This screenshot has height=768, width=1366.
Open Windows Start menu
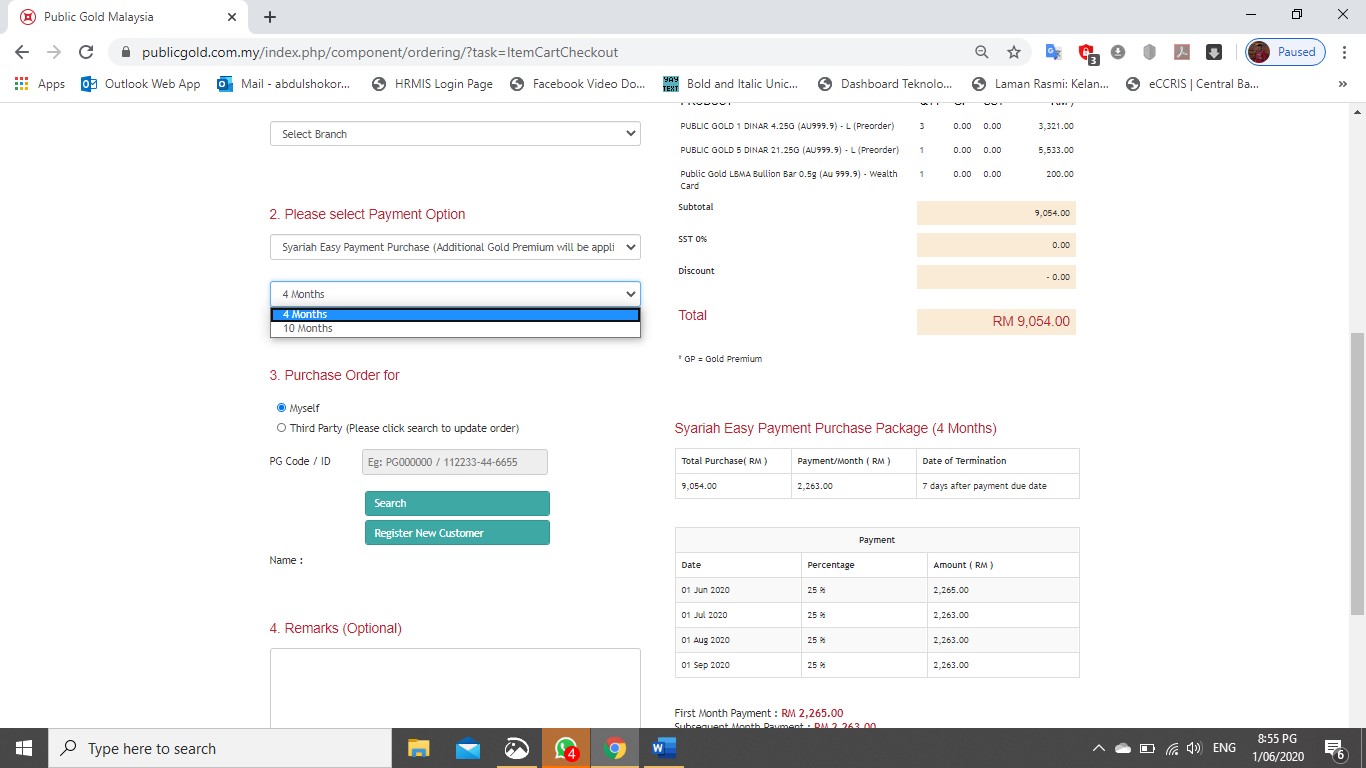click(24, 748)
